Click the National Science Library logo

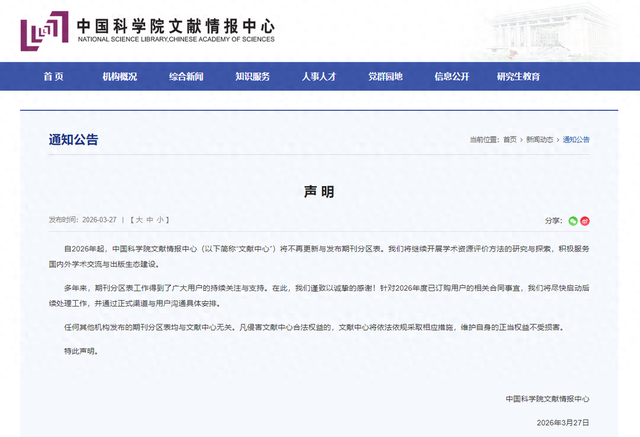coord(44,31)
